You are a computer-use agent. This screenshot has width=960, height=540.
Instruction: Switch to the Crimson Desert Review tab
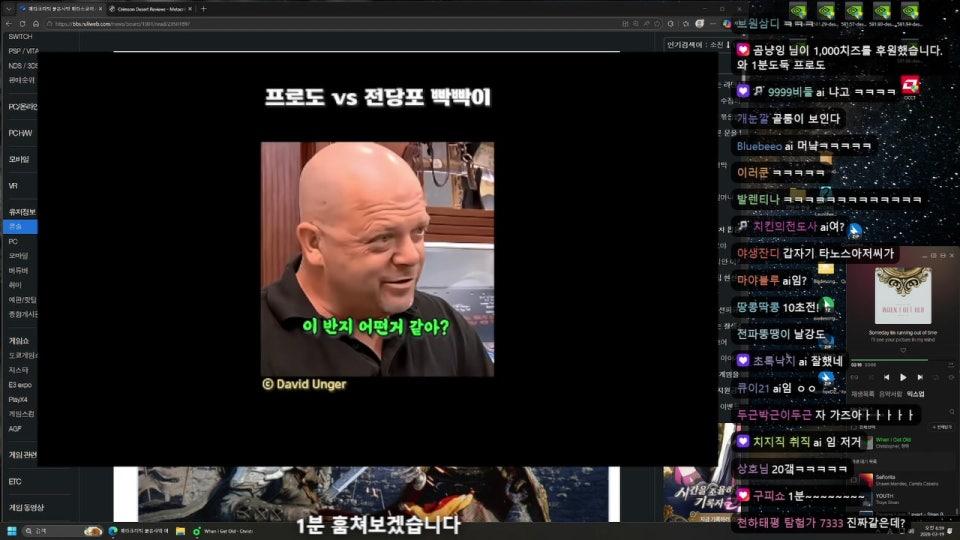click(x=150, y=8)
